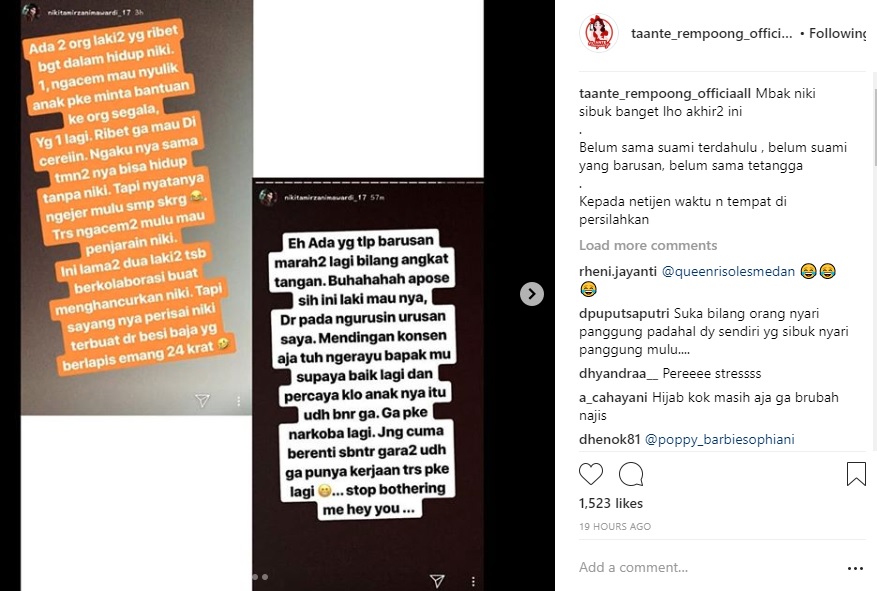Open @queenrisolesmedan mention link
This screenshot has height=591, width=877.
coord(728,272)
